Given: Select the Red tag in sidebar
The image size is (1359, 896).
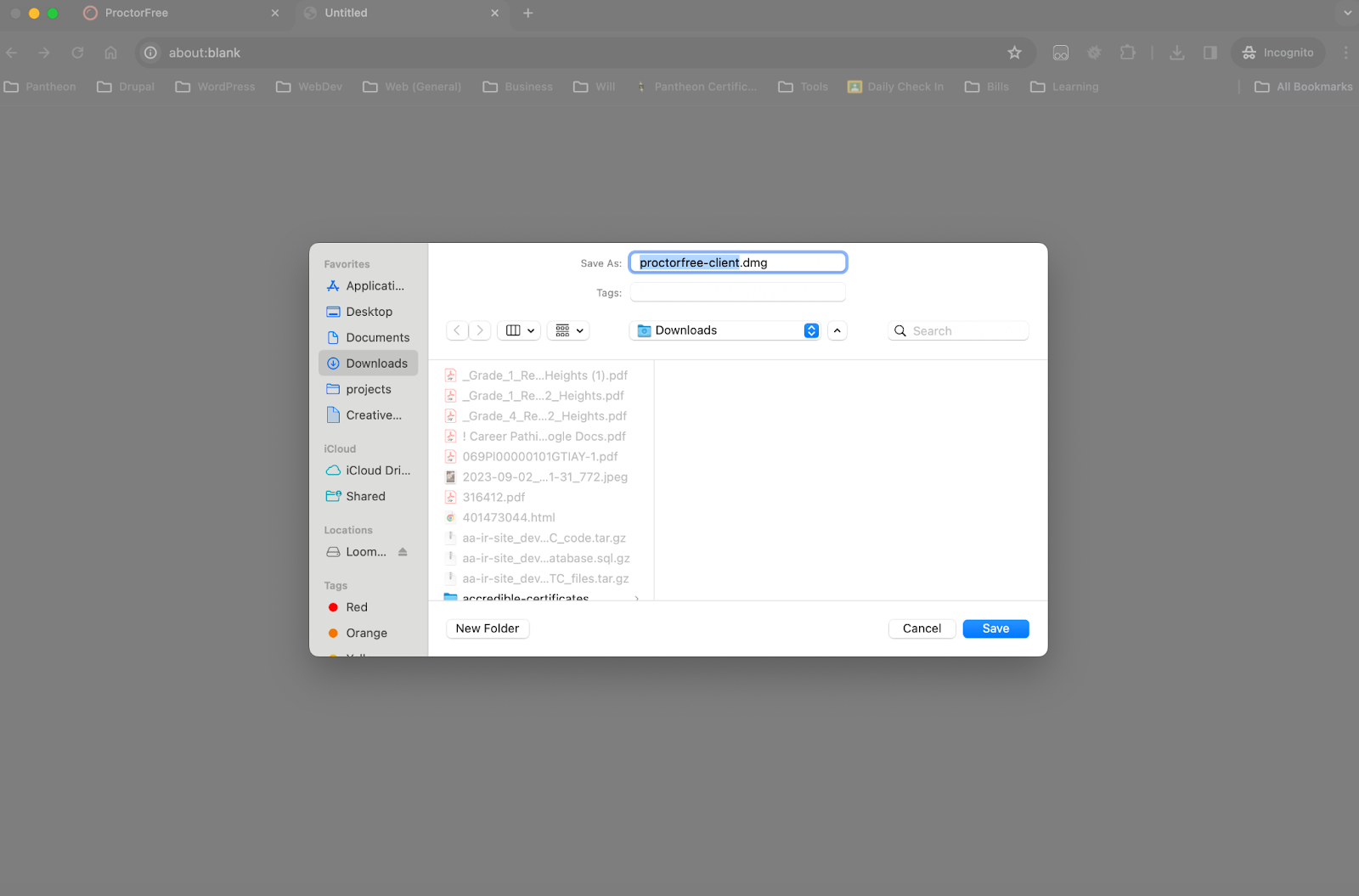Looking at the screenshot, I should (x=357, y=607).
